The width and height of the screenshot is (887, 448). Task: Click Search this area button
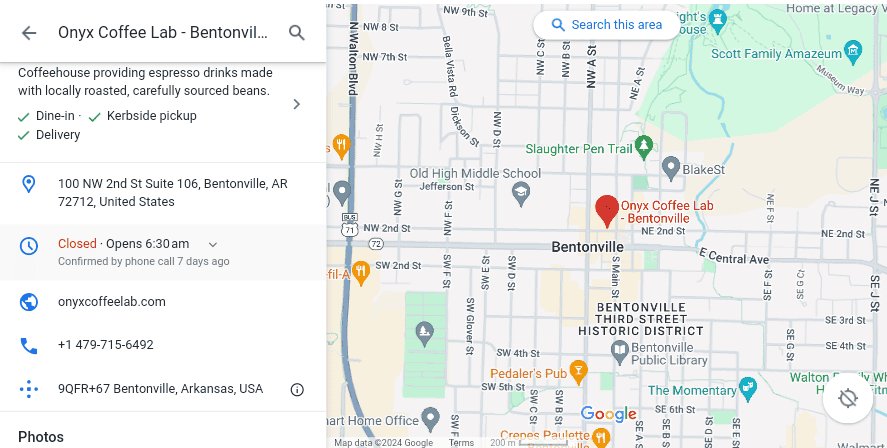(x=606, y=25)
